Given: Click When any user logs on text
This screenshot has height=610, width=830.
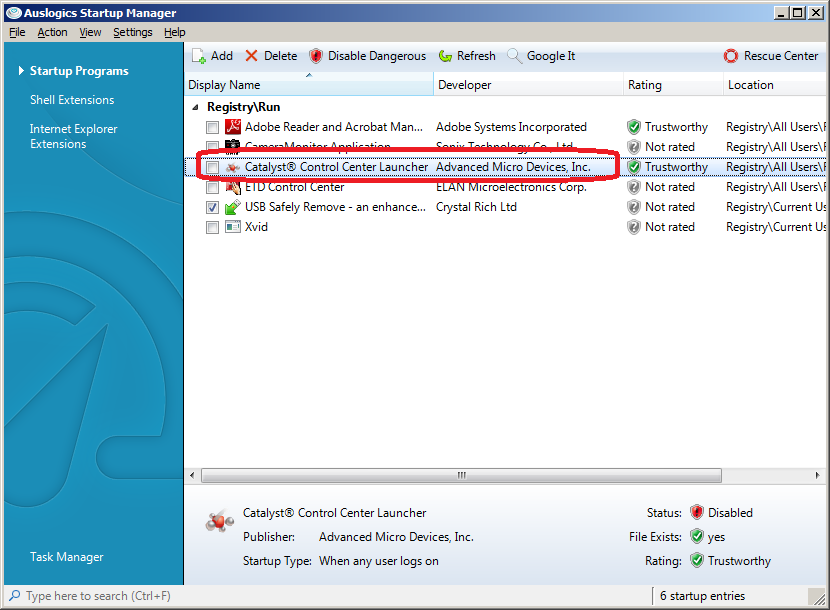Looking at the screenshot, I should [x=378, y=561].
